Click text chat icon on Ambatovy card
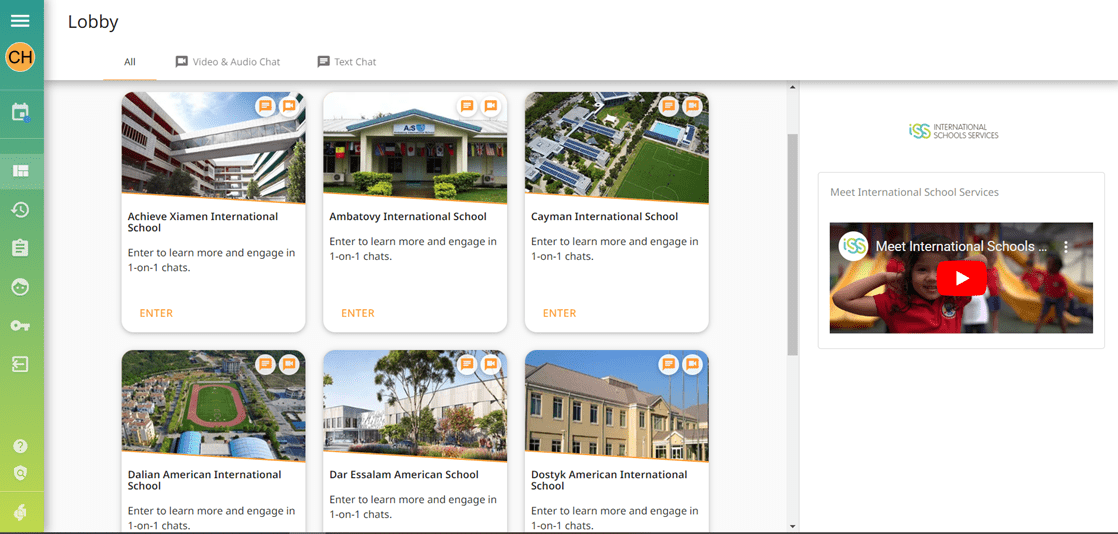The width and height of the screenshot is (1118, 534). 467,106
